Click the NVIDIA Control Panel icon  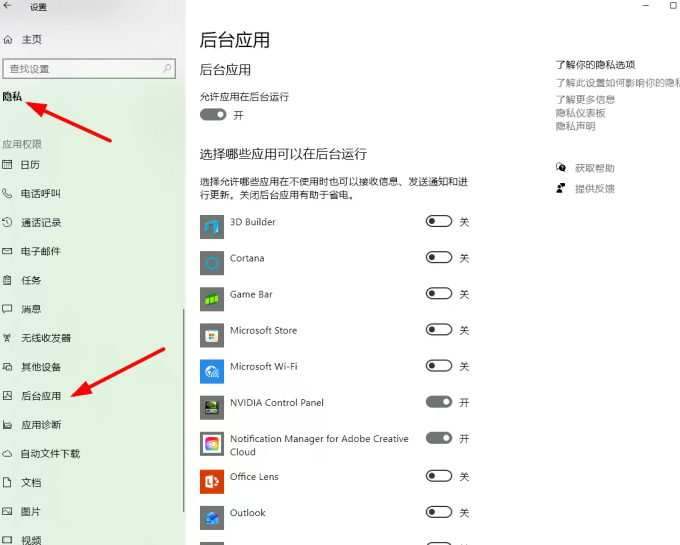[212, 407]
